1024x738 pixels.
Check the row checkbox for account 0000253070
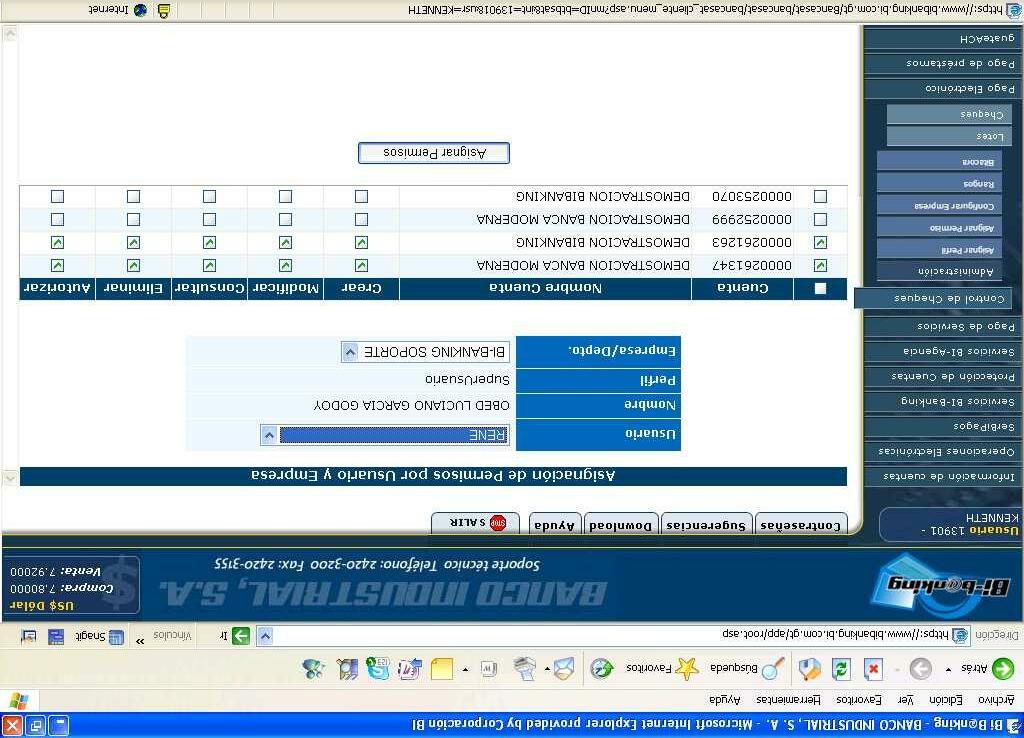(x=820, y=196)
